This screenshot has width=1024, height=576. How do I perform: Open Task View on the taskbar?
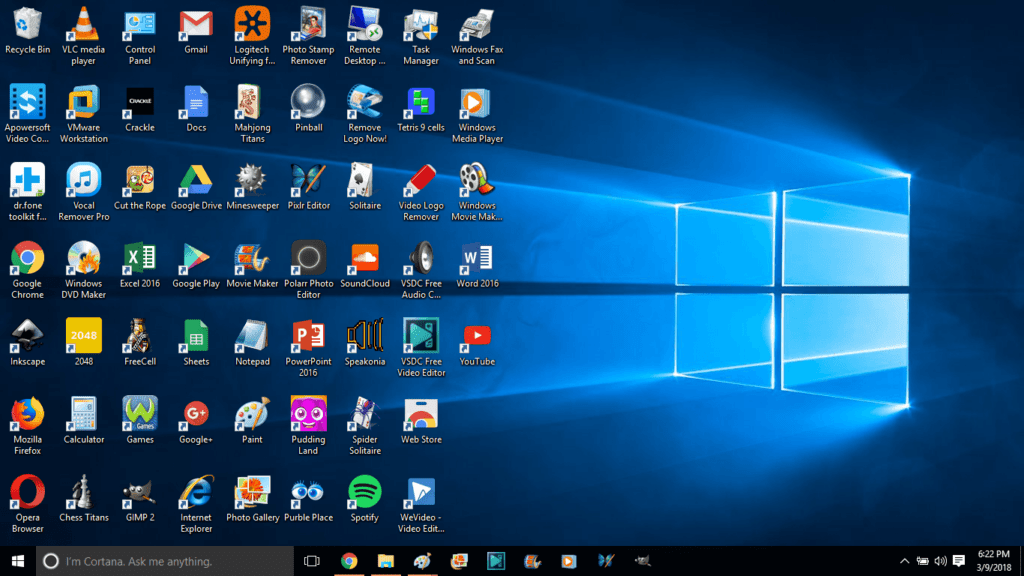(x=312, y=561)
